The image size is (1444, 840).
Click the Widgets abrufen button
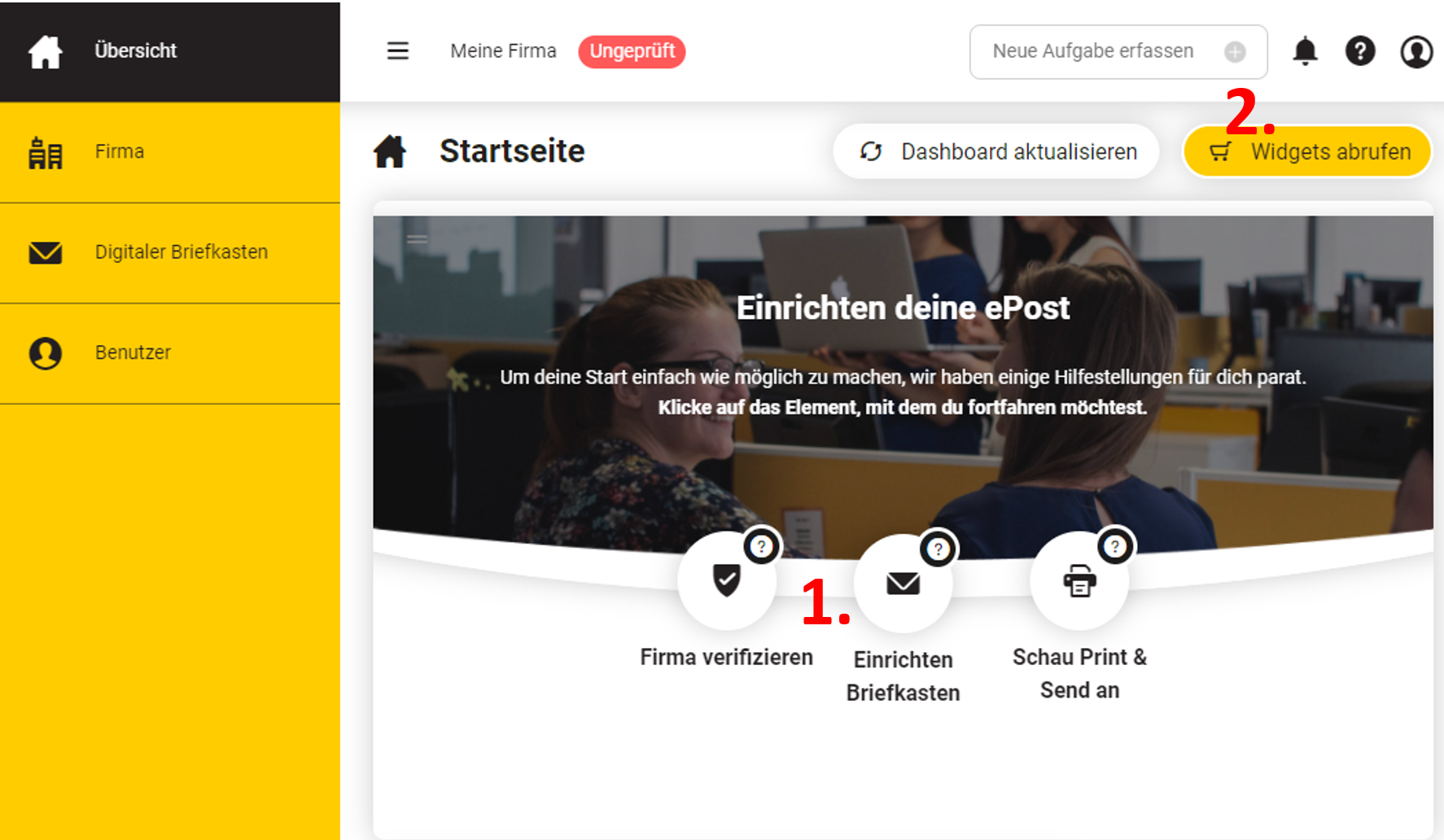[x=1306, y=151]
